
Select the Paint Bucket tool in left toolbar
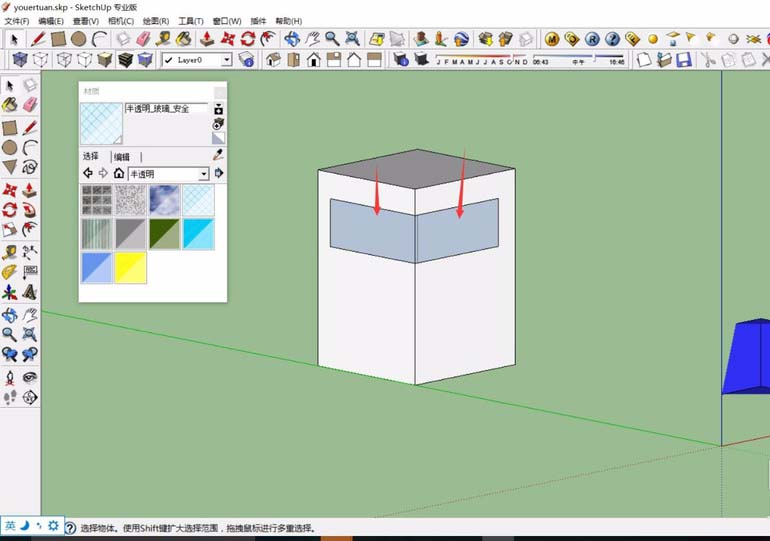pyautogui.click(x=9, y=105)
